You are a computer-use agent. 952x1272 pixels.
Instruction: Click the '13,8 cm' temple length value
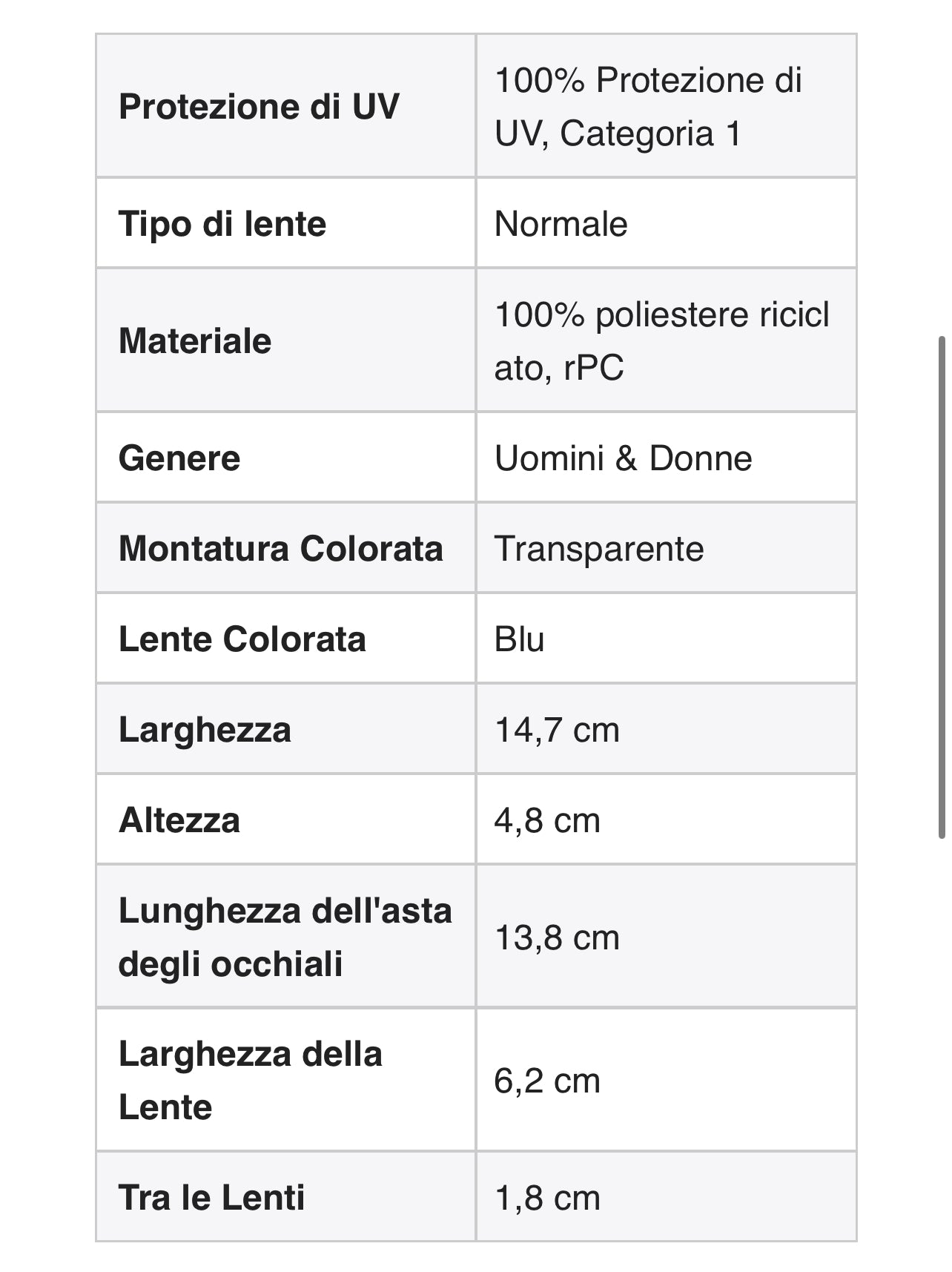click(557, 937)
